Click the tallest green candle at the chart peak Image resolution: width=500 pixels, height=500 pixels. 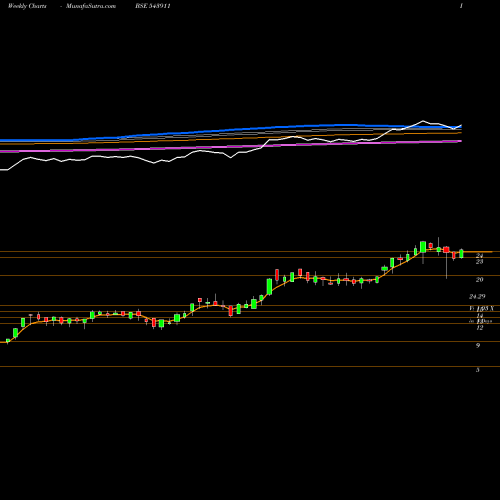423,247
